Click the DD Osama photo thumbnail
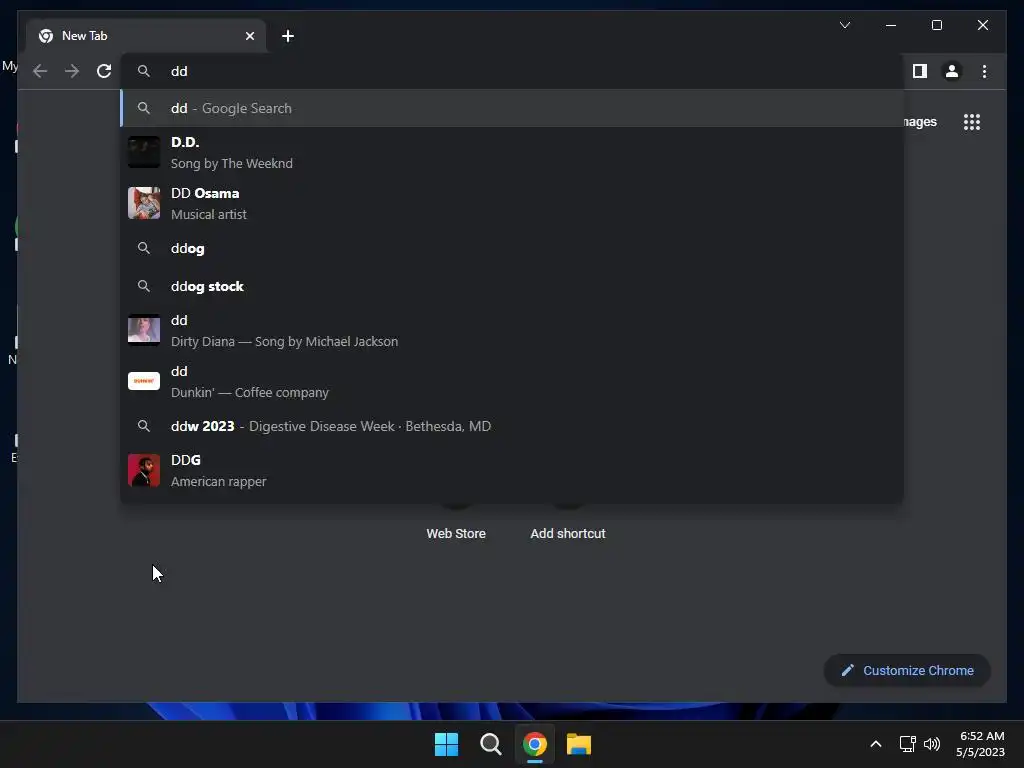Viewport: 1024px width, 768px height. click(144, 203)
